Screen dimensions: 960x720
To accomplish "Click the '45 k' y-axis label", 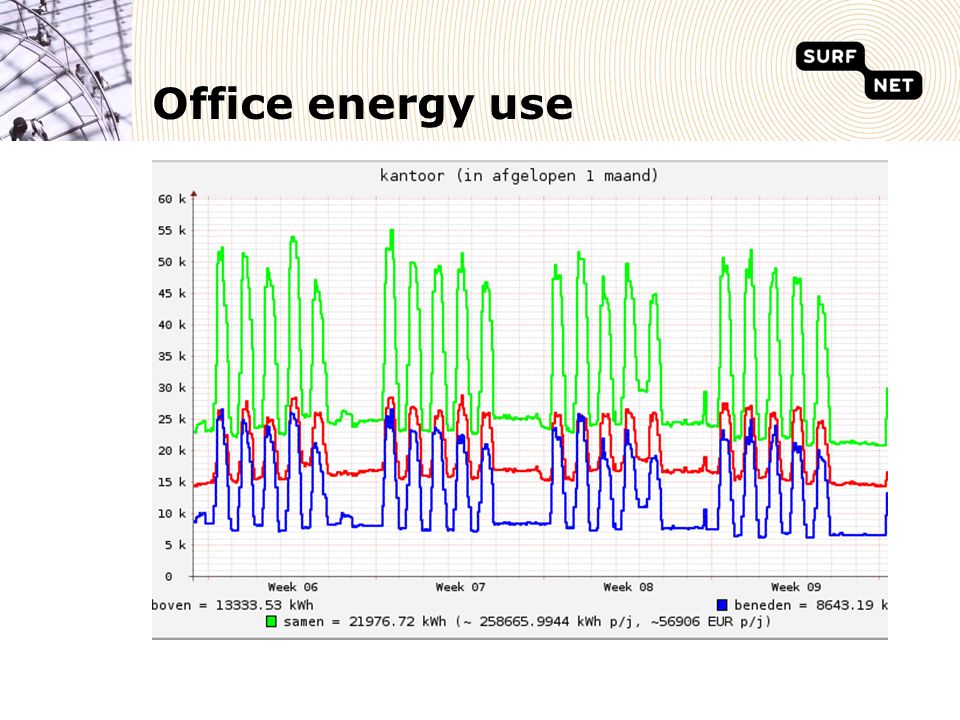I will click(x=171, y=293).
